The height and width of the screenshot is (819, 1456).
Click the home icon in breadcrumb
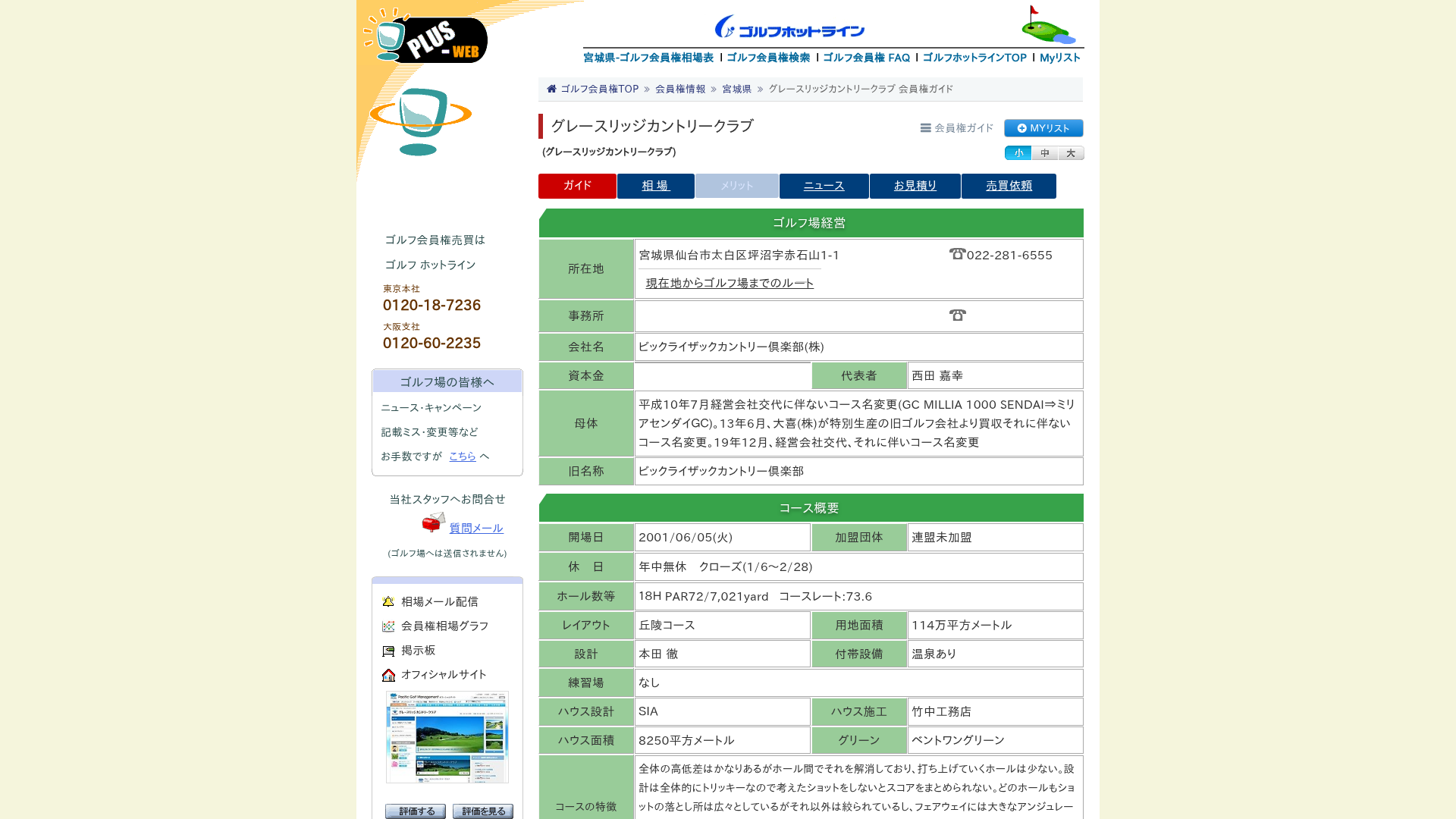coord(551,89)
